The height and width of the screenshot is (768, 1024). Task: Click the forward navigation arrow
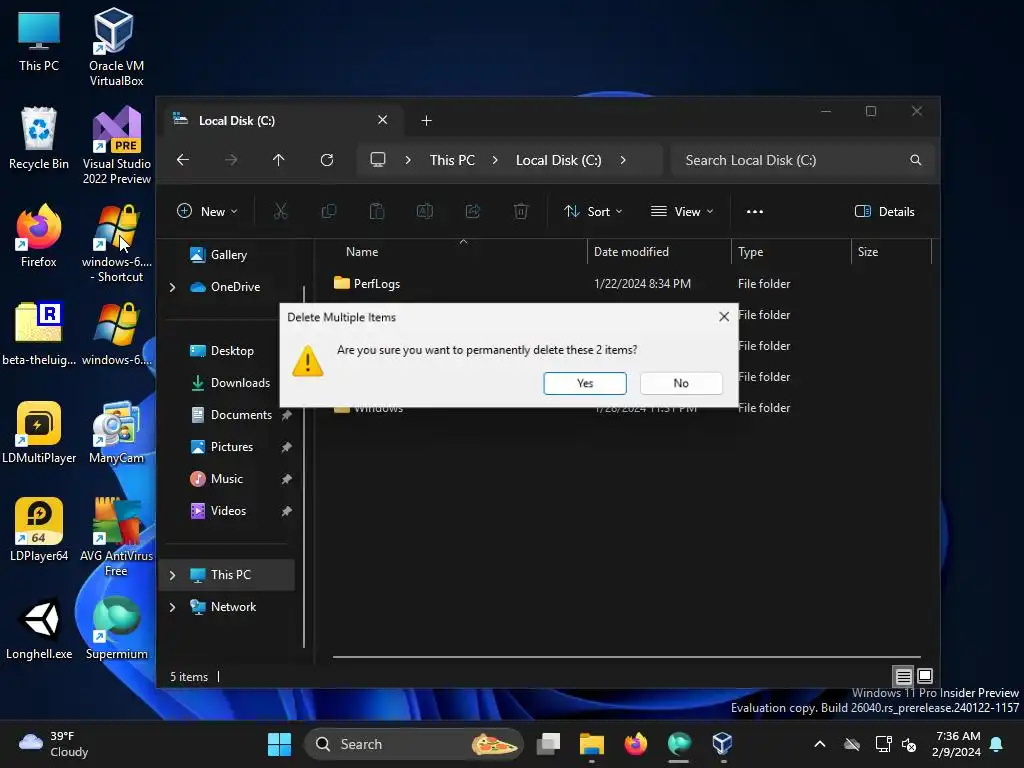click(x=231, y=160)
